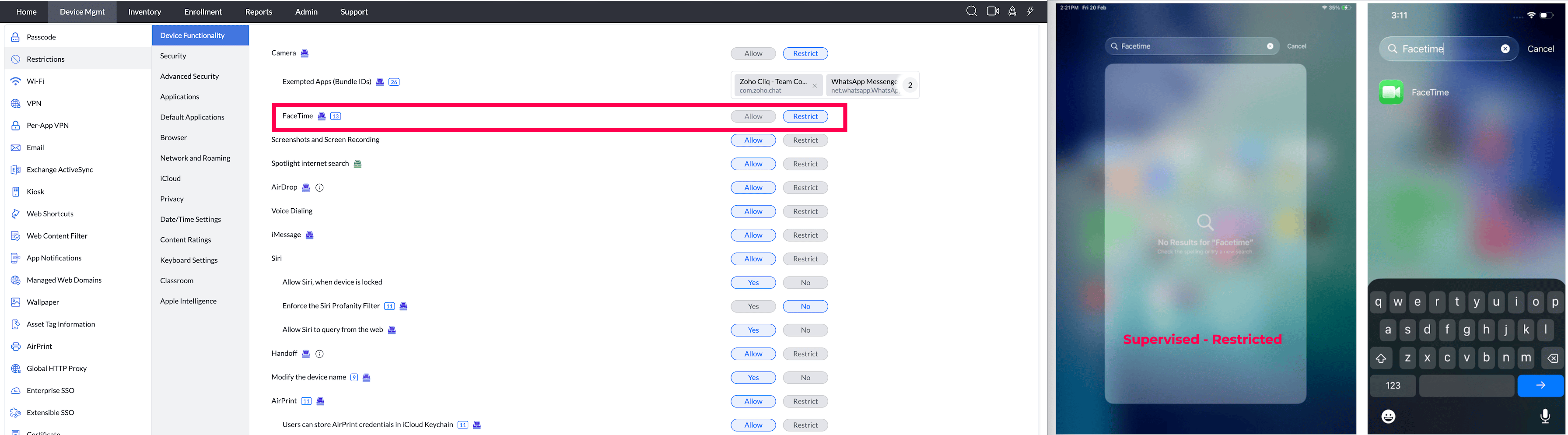Open the Support tab
This screenshot has height=435, width=1568.
coord(354,11)
